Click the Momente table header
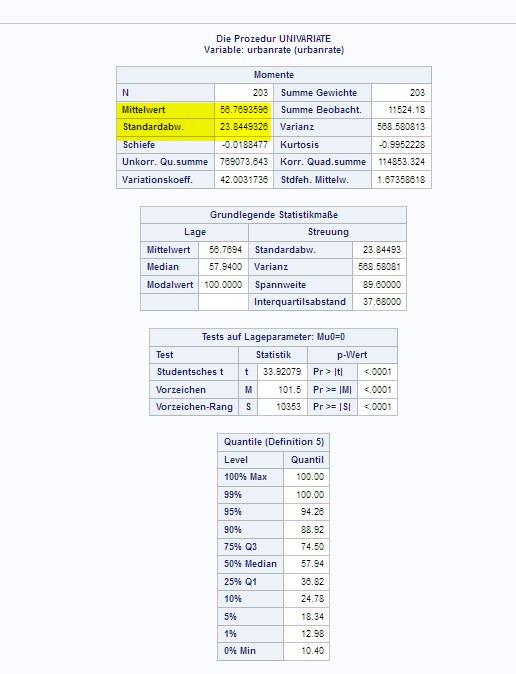516x674 pixels. click(x=274, y=75)
